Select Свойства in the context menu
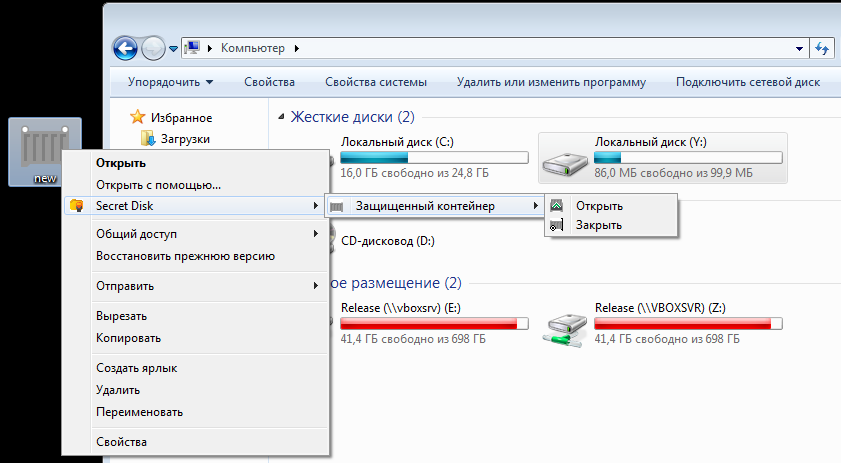 click(x=121, y=442)
